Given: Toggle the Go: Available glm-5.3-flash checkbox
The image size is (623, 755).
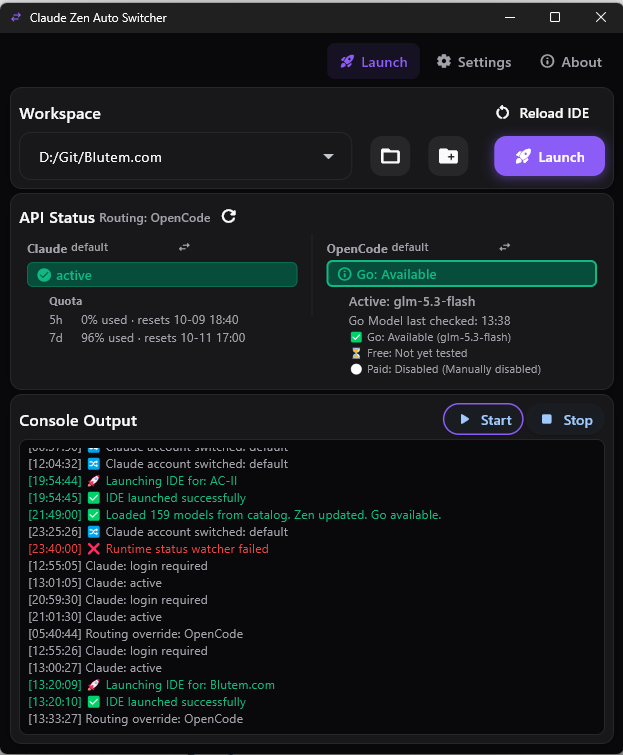Looking at the screenshot, I should coord(356,337).
